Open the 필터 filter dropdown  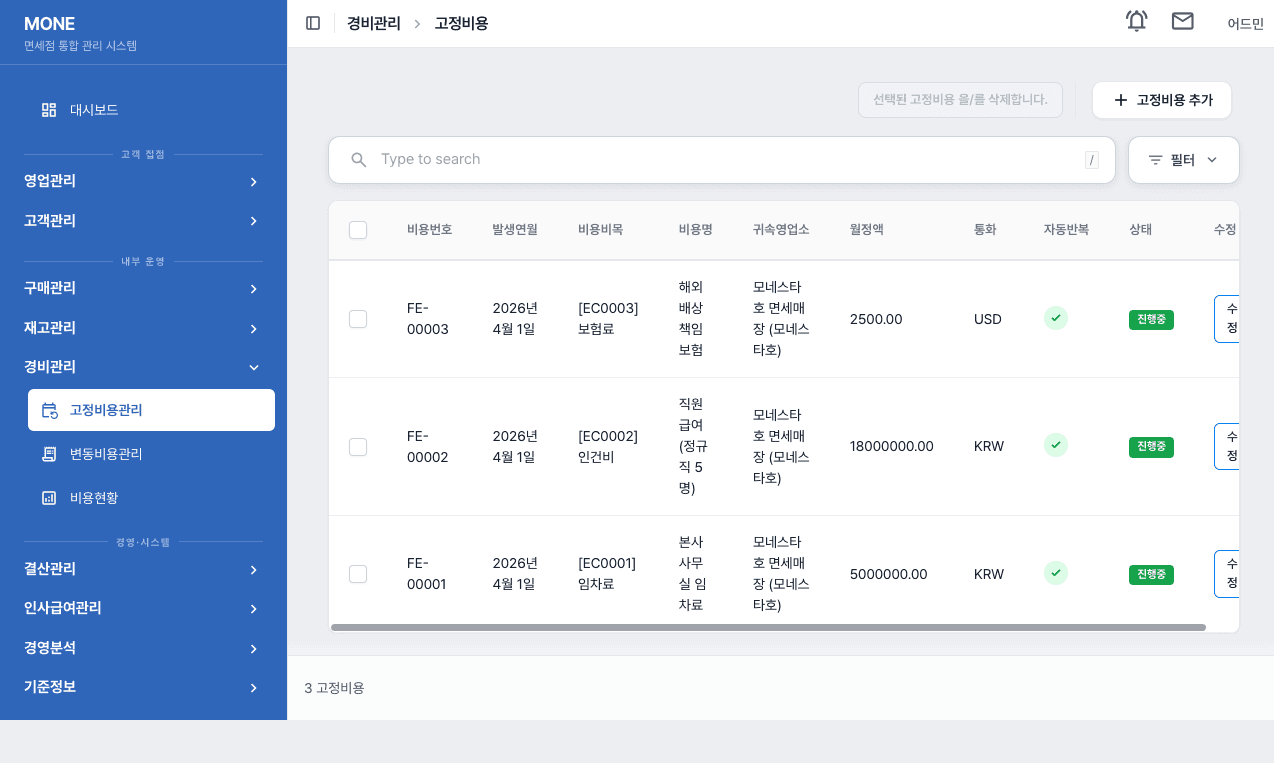[x=1184, y=160]
